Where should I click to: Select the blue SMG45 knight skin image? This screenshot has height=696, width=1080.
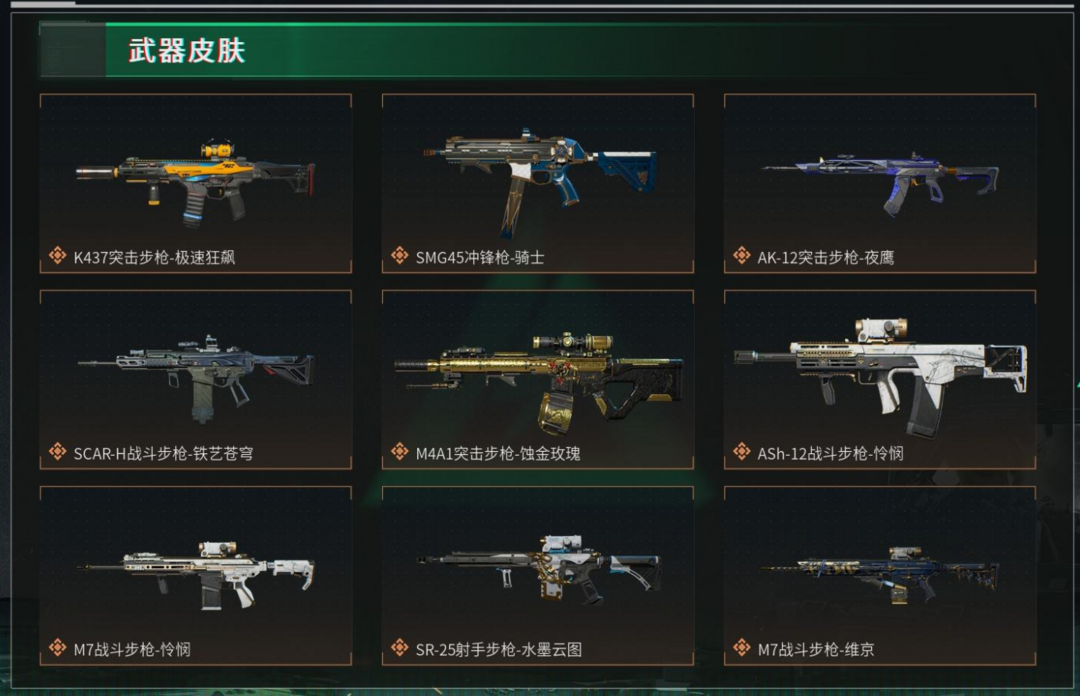click(539, 181)
